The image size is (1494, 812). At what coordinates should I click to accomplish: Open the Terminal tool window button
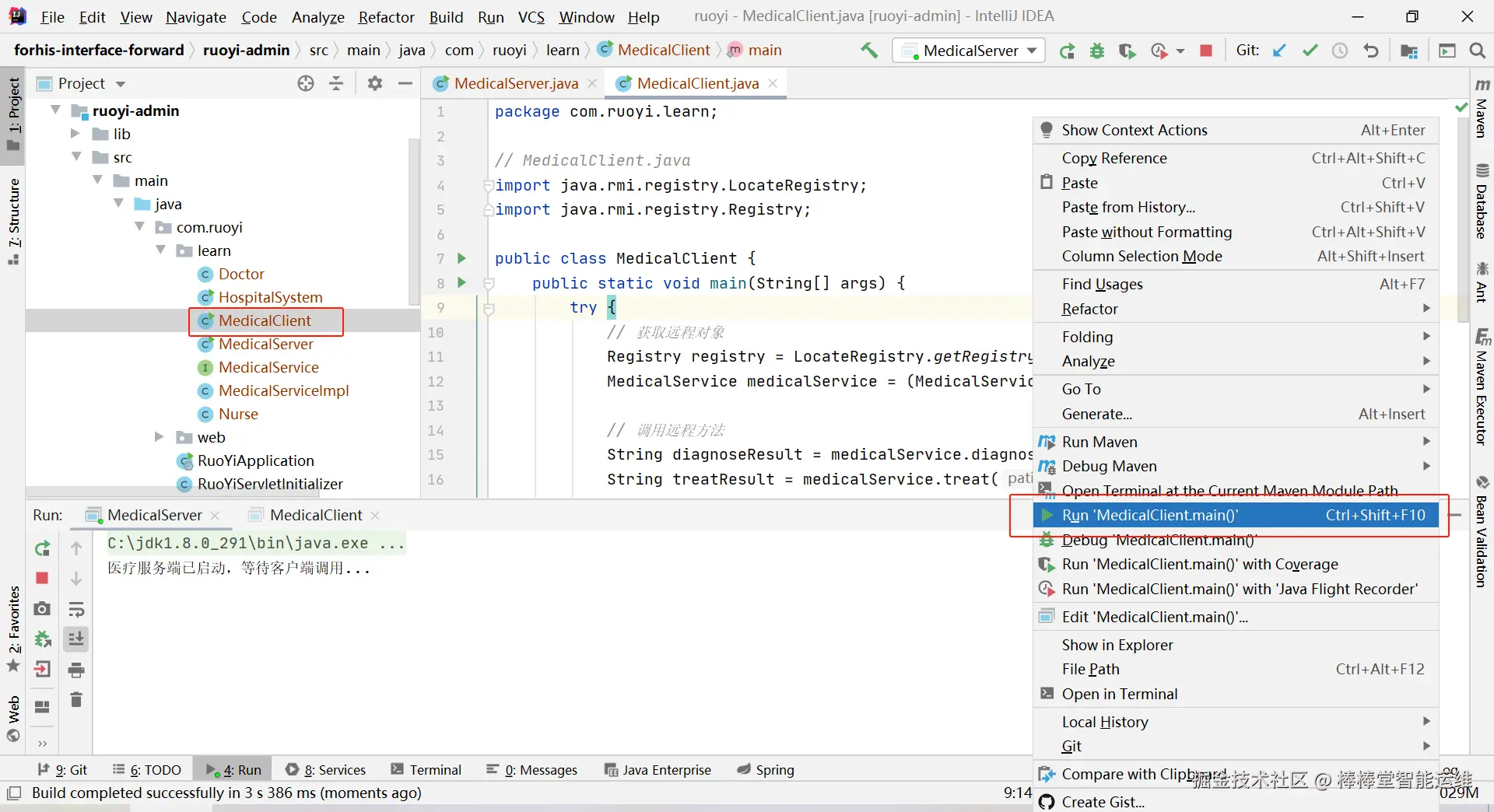(x=426, y=770)
